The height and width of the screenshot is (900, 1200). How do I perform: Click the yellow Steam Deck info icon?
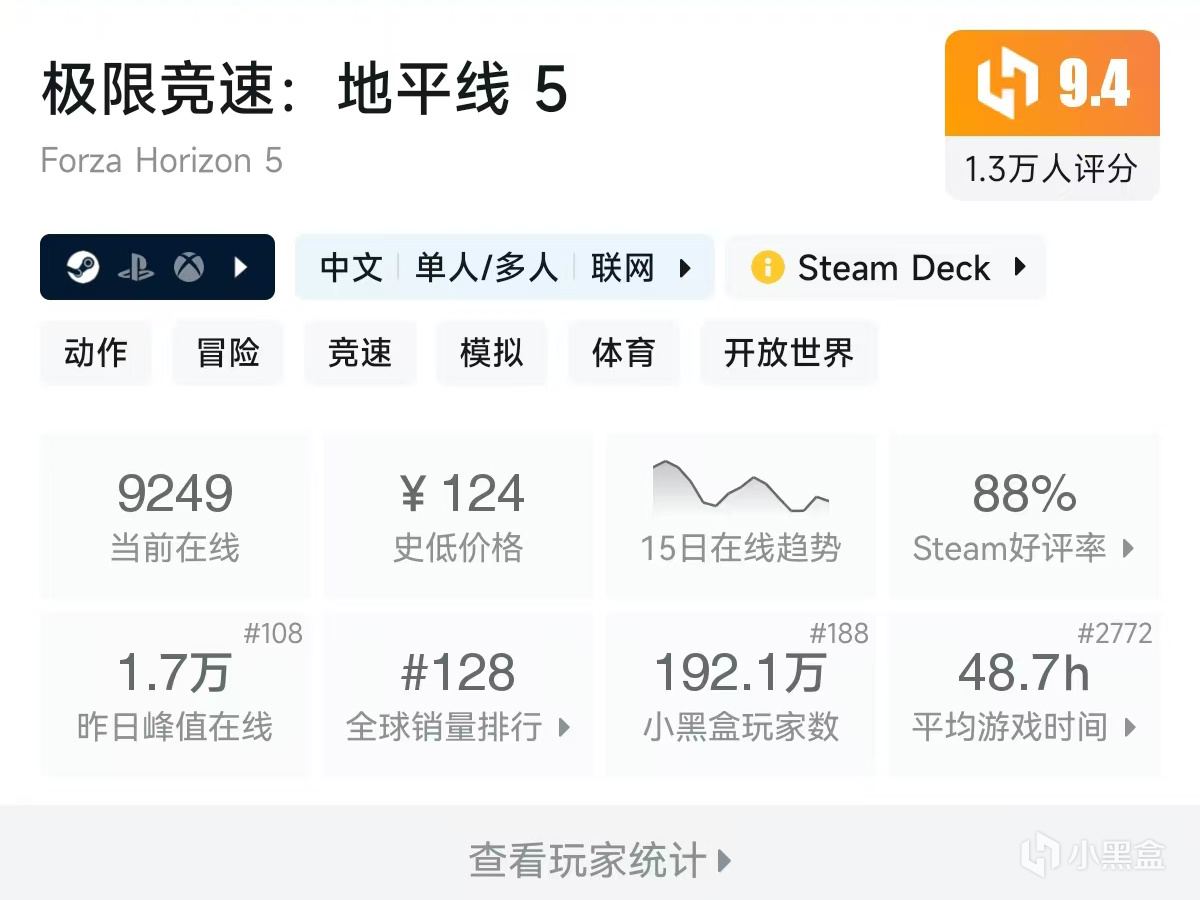pos(767,267)
